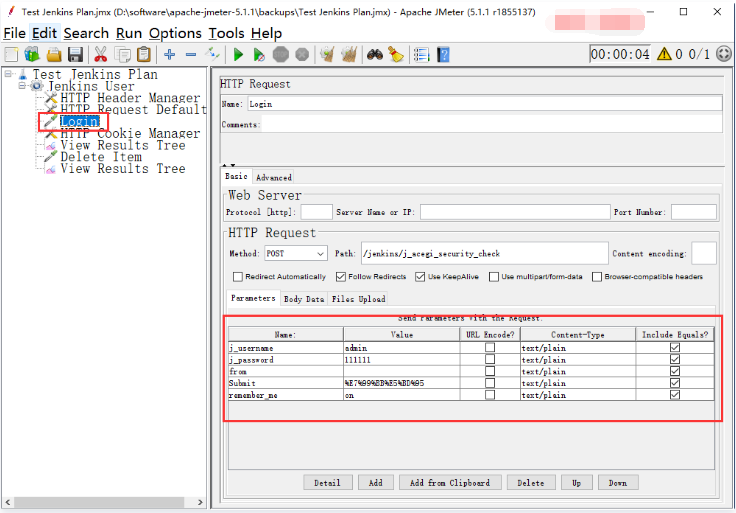Click the Expand All plus icon
Image resolution: width=736 pixels, height=513 pixels.
(x=169, y=55)
